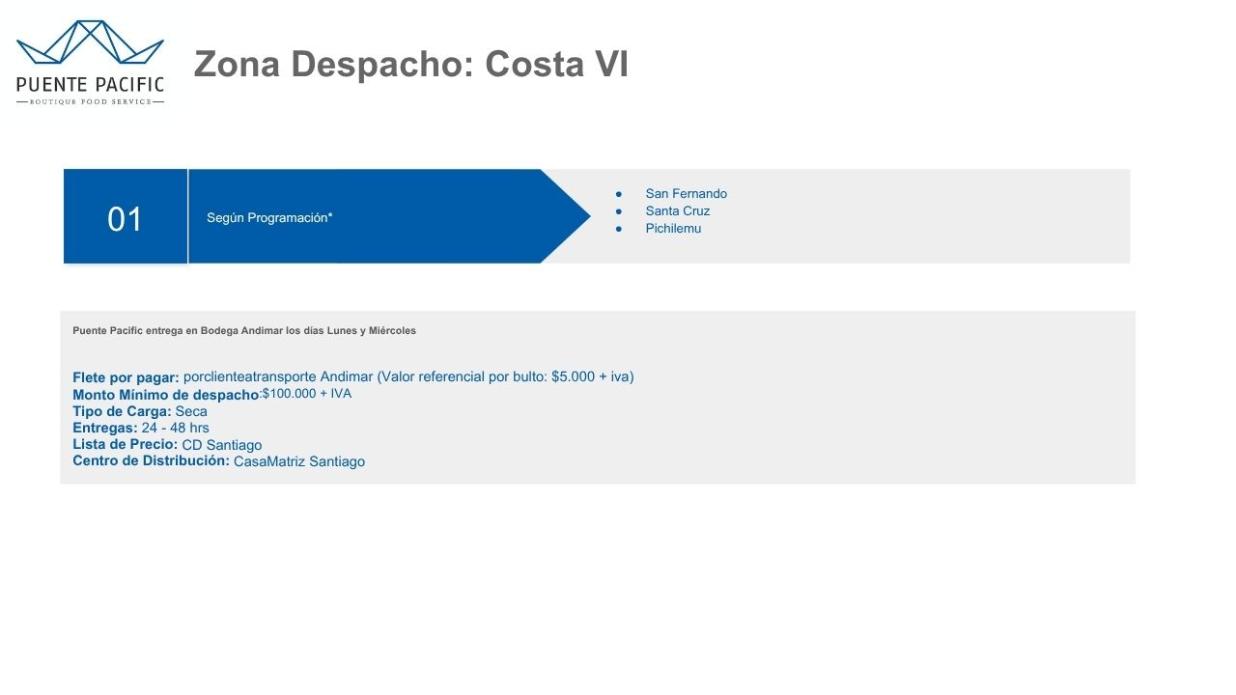
Task: Click the Tipo de Carga: Seca line
Action: 140,411
